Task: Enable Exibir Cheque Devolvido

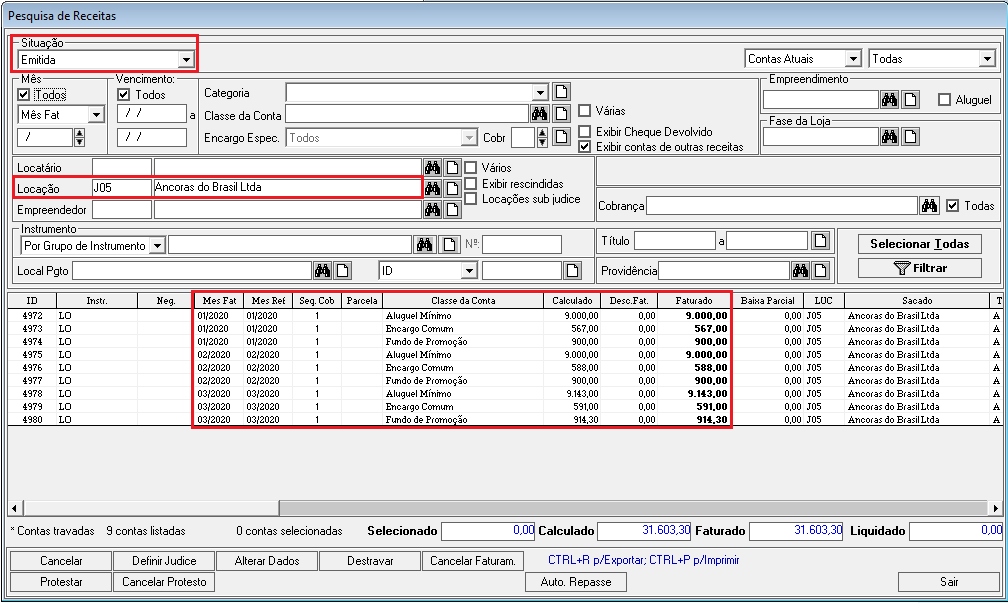Action: (584, 131)
